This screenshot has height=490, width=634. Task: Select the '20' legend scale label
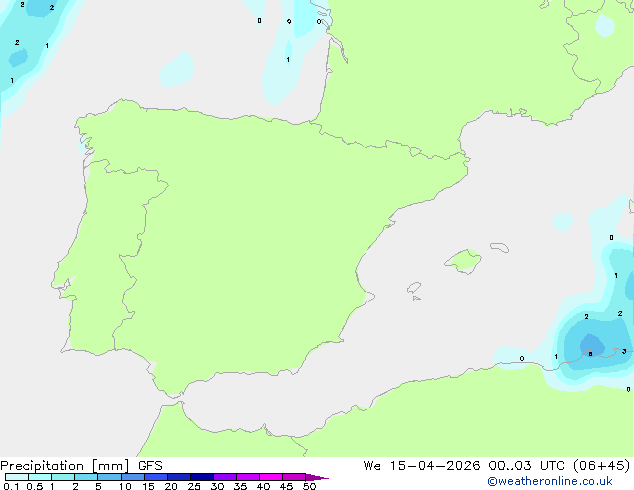coord(171,486)
